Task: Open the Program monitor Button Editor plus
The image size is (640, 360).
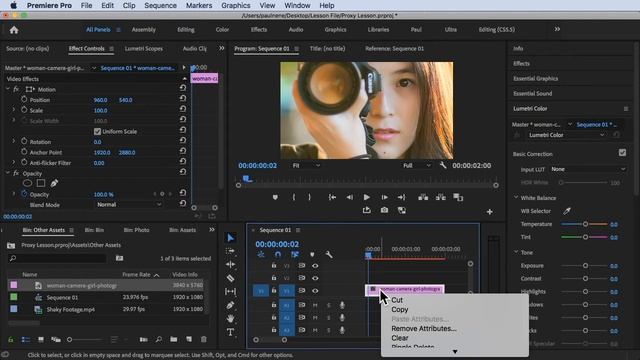Action: coord(489,211)
